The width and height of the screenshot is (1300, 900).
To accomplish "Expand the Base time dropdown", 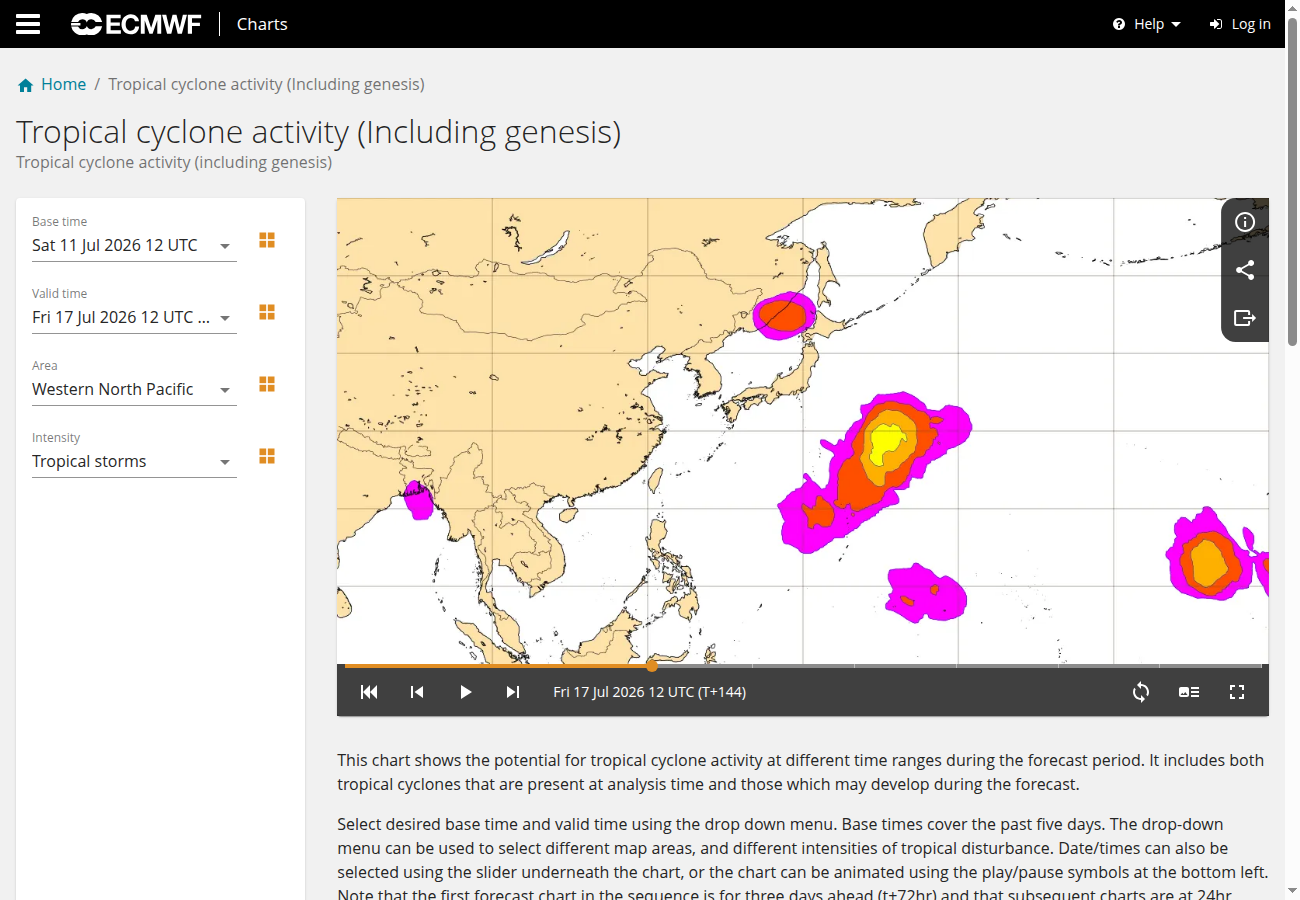I will pyautogui.click(x=134, y=245).
